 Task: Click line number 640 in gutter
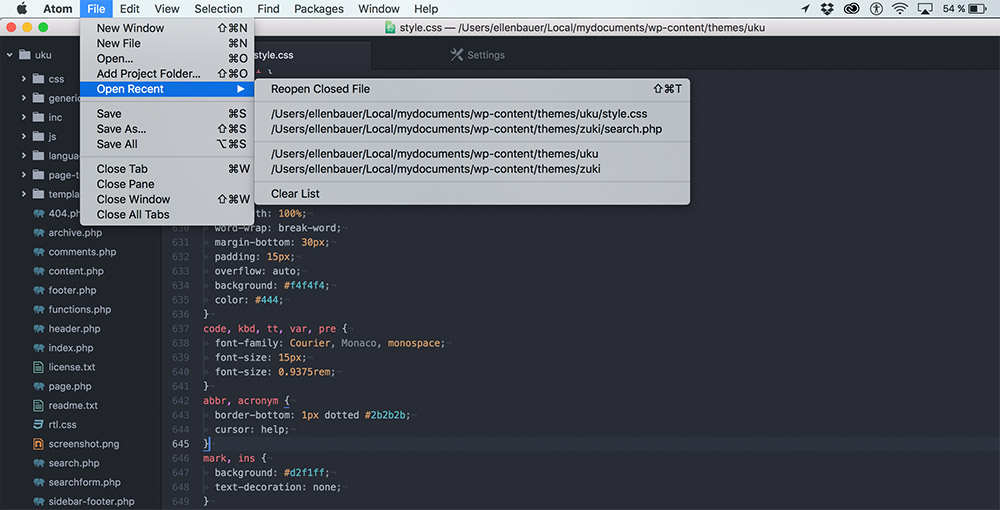click(x=180, y=372)
